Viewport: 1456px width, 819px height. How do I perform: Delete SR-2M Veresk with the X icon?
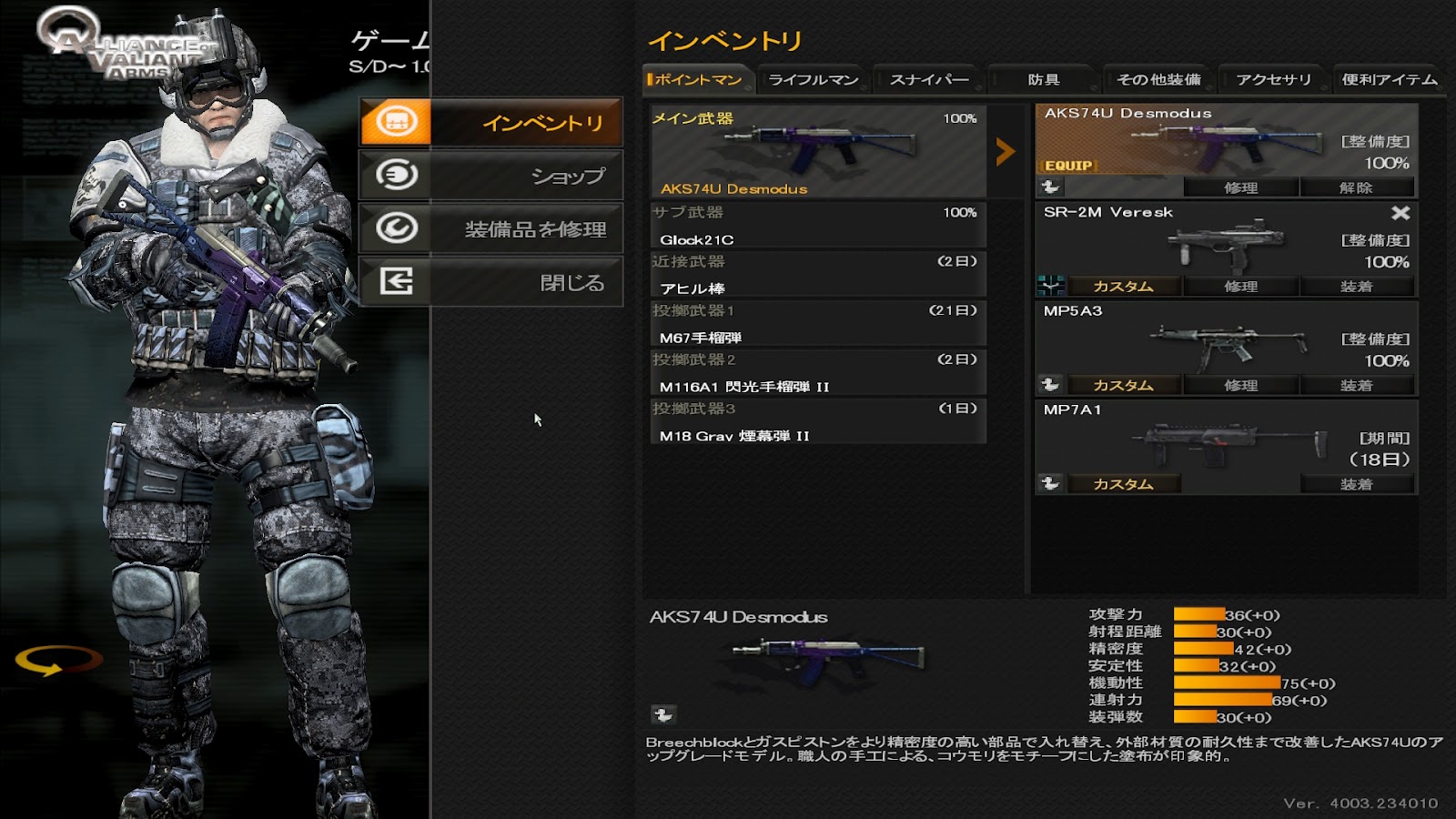pyautogui.click(x=1400, y=213)
